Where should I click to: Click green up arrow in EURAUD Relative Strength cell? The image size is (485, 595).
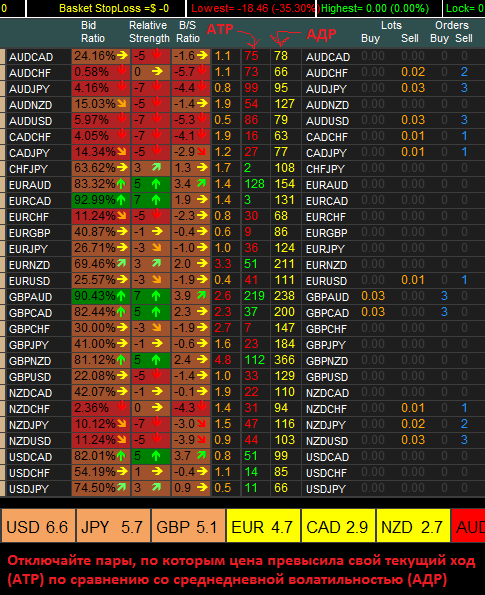tap(156, 184)
